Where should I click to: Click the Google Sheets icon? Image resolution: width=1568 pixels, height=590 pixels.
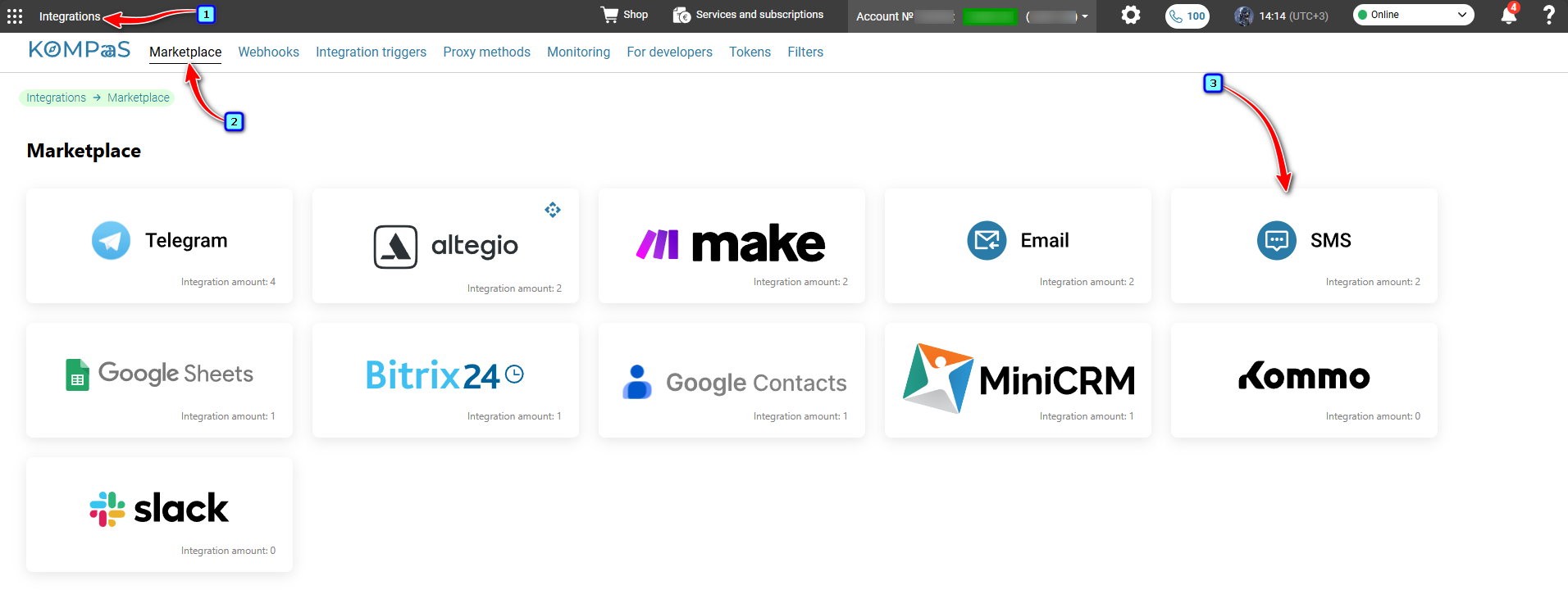[x=77, y=374]
